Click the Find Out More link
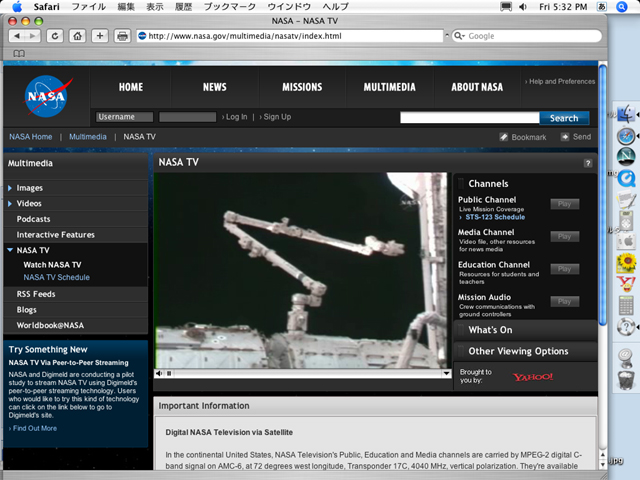This screenshot has width=640, height=480. 35,428
